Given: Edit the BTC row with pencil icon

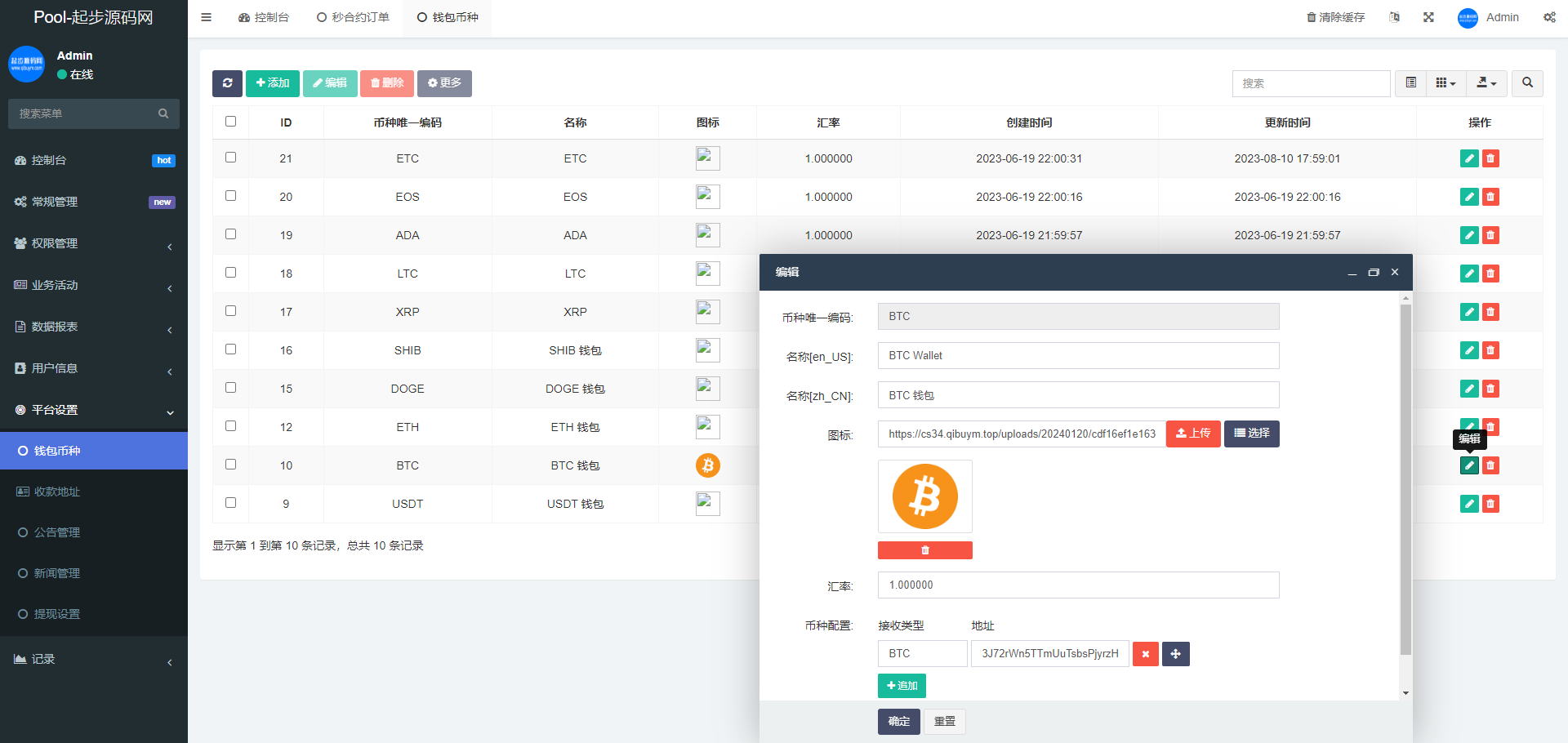Looking at the screenshot, I should click(x=1469, y=465).
